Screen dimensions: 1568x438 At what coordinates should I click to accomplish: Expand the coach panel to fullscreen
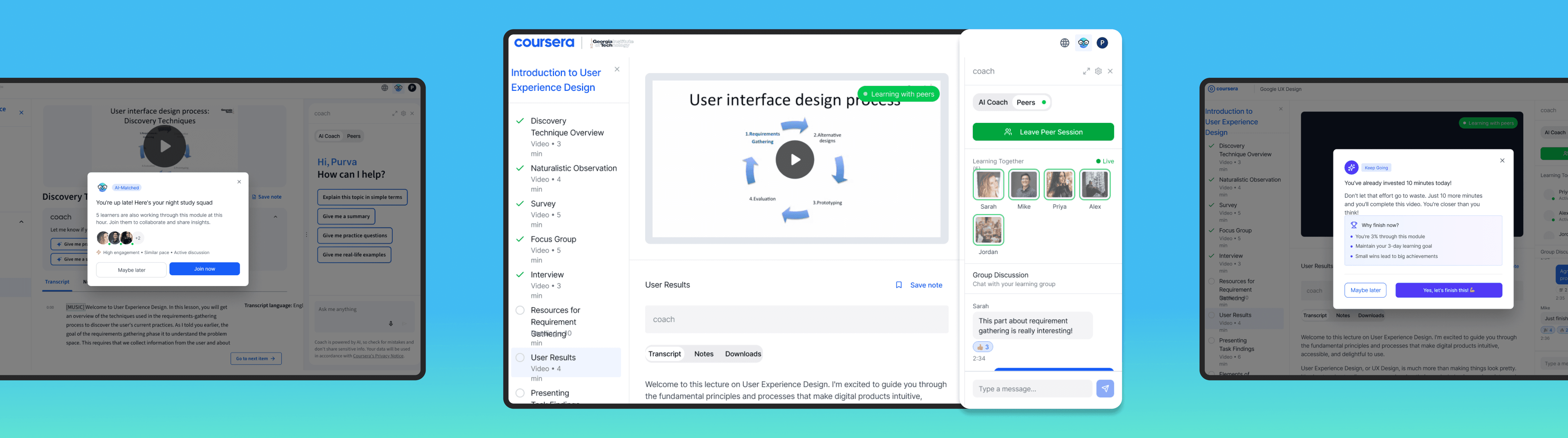(x=1086, y=71)
